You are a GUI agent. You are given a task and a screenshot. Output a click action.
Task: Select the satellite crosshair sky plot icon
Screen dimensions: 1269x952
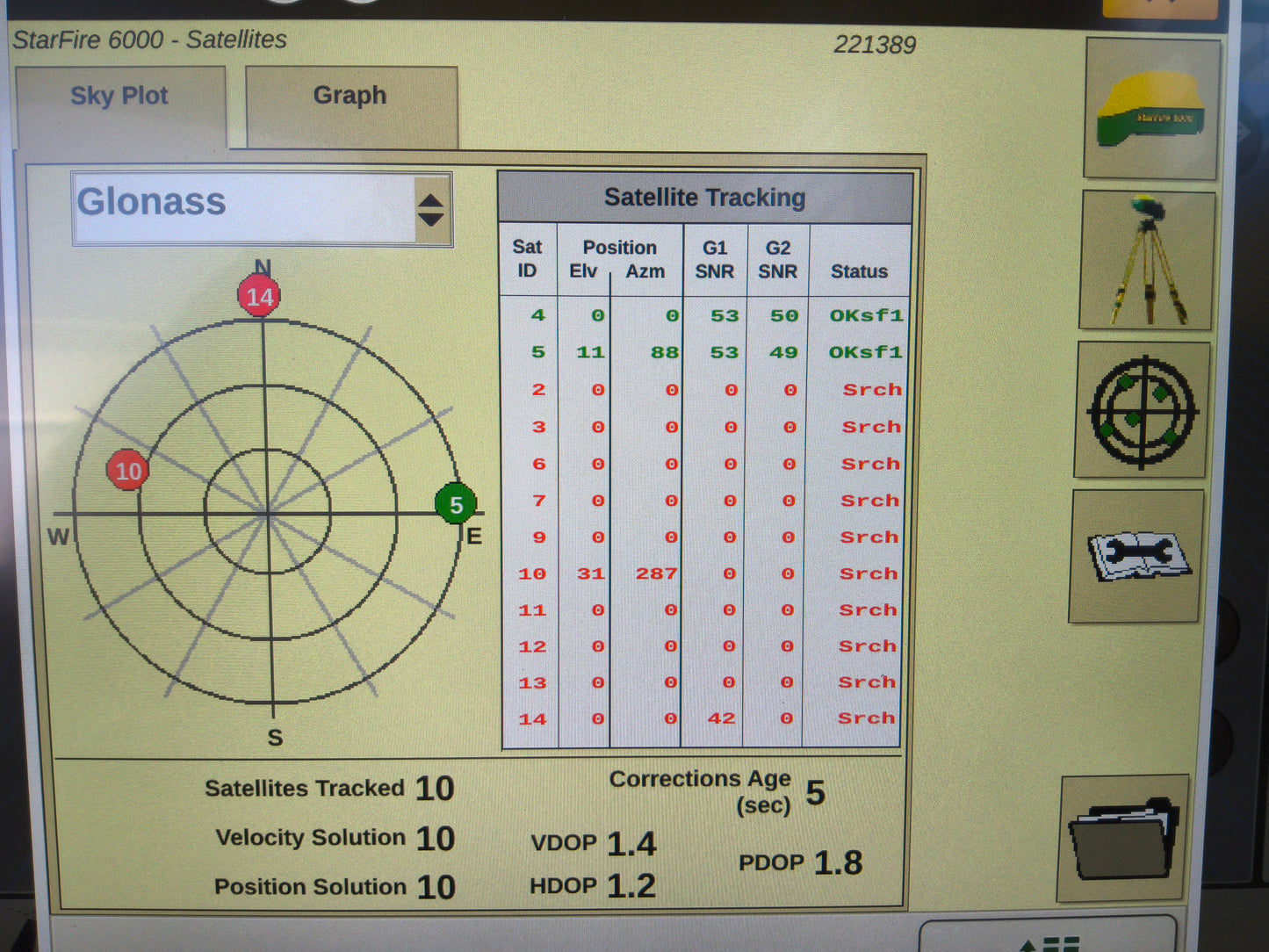pos(1142,410)
